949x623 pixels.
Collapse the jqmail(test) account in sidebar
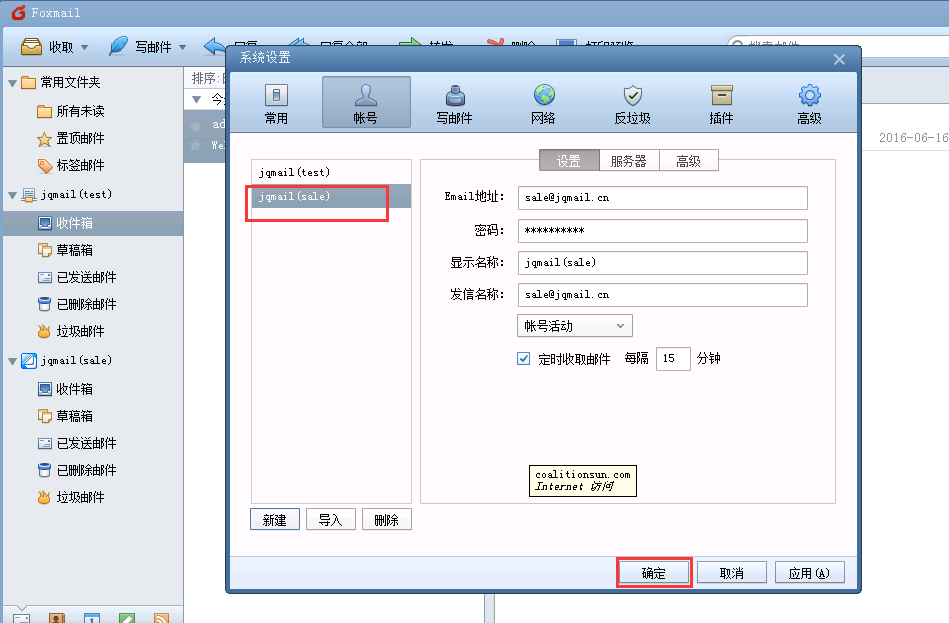[12, 194]
